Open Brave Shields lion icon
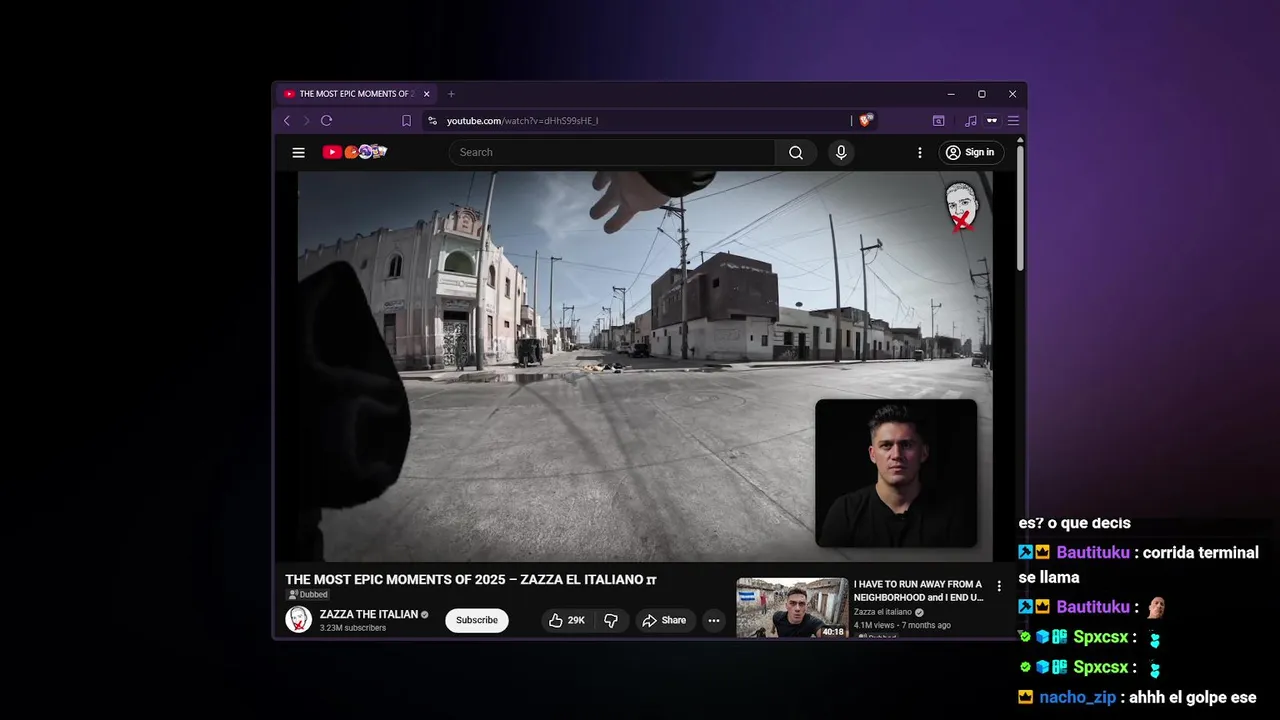This screenshot has height=720, width=1280. [866, 120]
